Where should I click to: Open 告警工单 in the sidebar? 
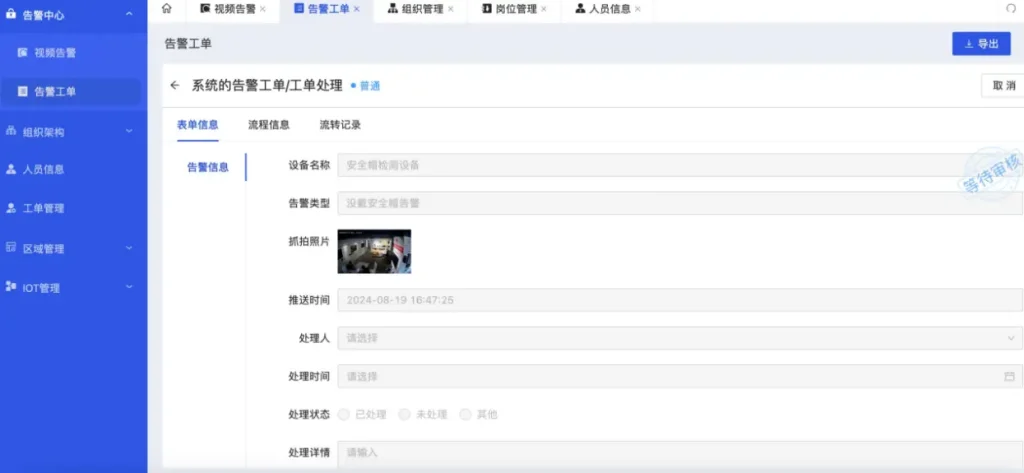[71, 91]
